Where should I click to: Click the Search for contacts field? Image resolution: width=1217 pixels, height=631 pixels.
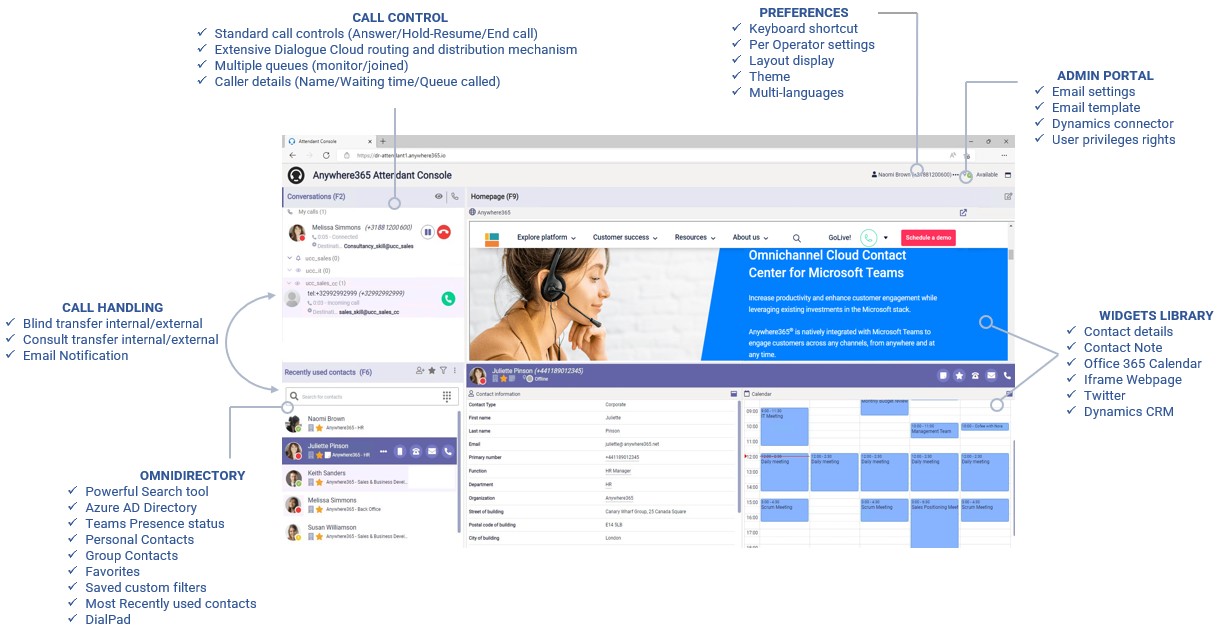[330, 395]
